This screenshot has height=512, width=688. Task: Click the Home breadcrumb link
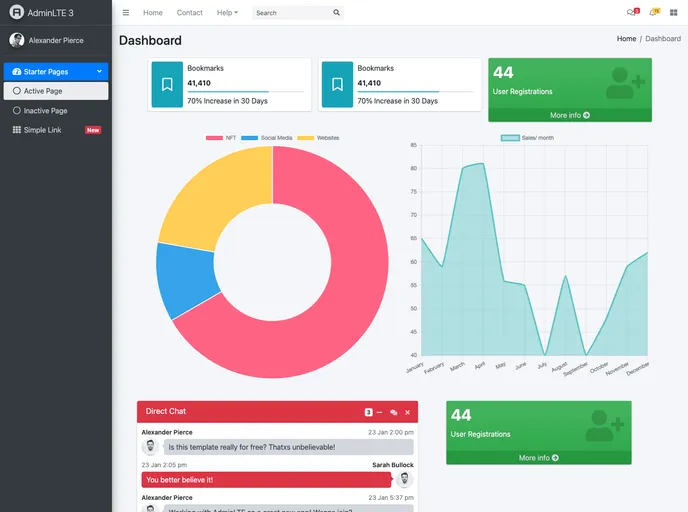(x=626, y=39)
